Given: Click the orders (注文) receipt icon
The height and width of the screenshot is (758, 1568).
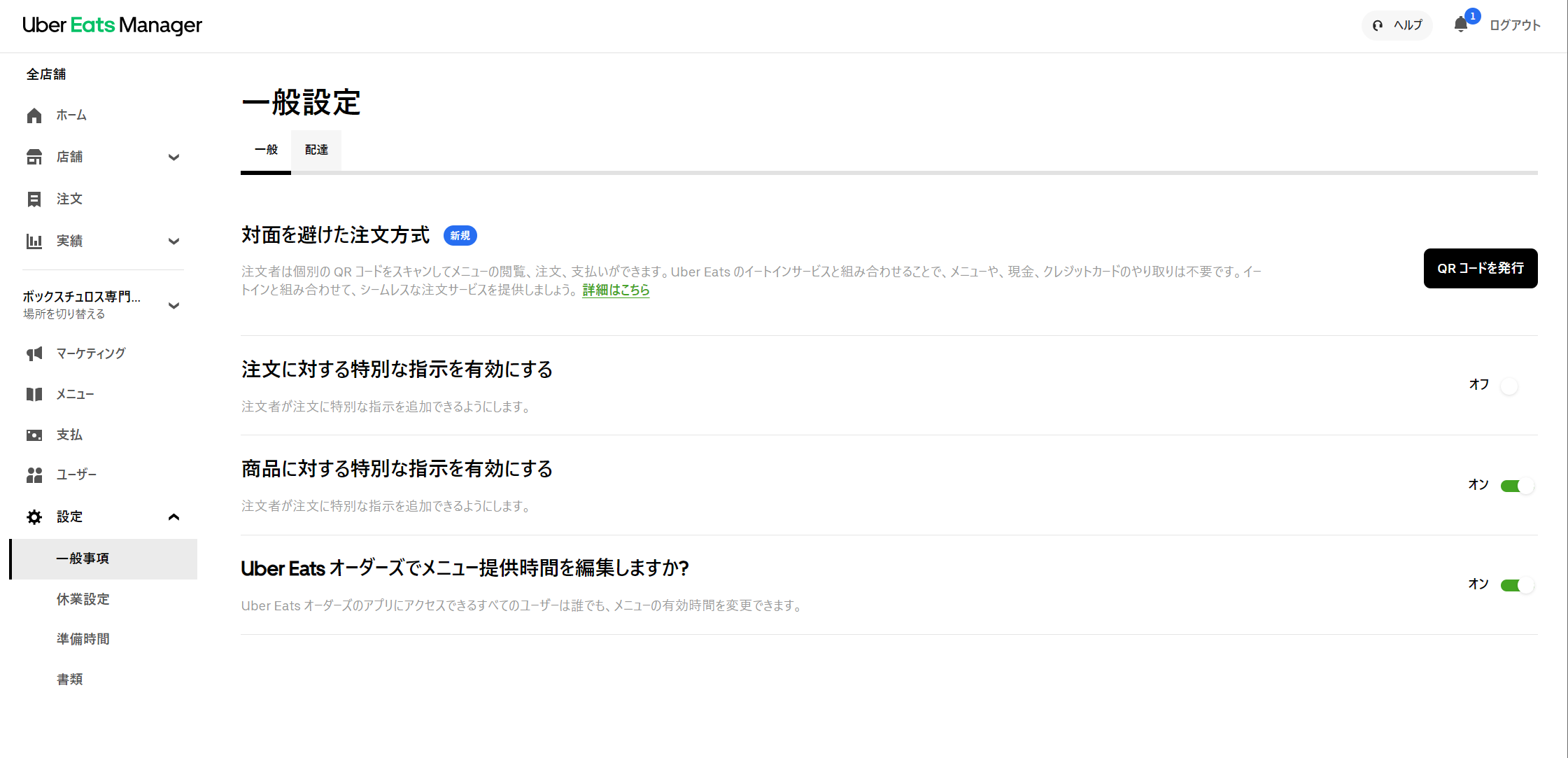Looking at the screenshot, I should pos(34,199).
